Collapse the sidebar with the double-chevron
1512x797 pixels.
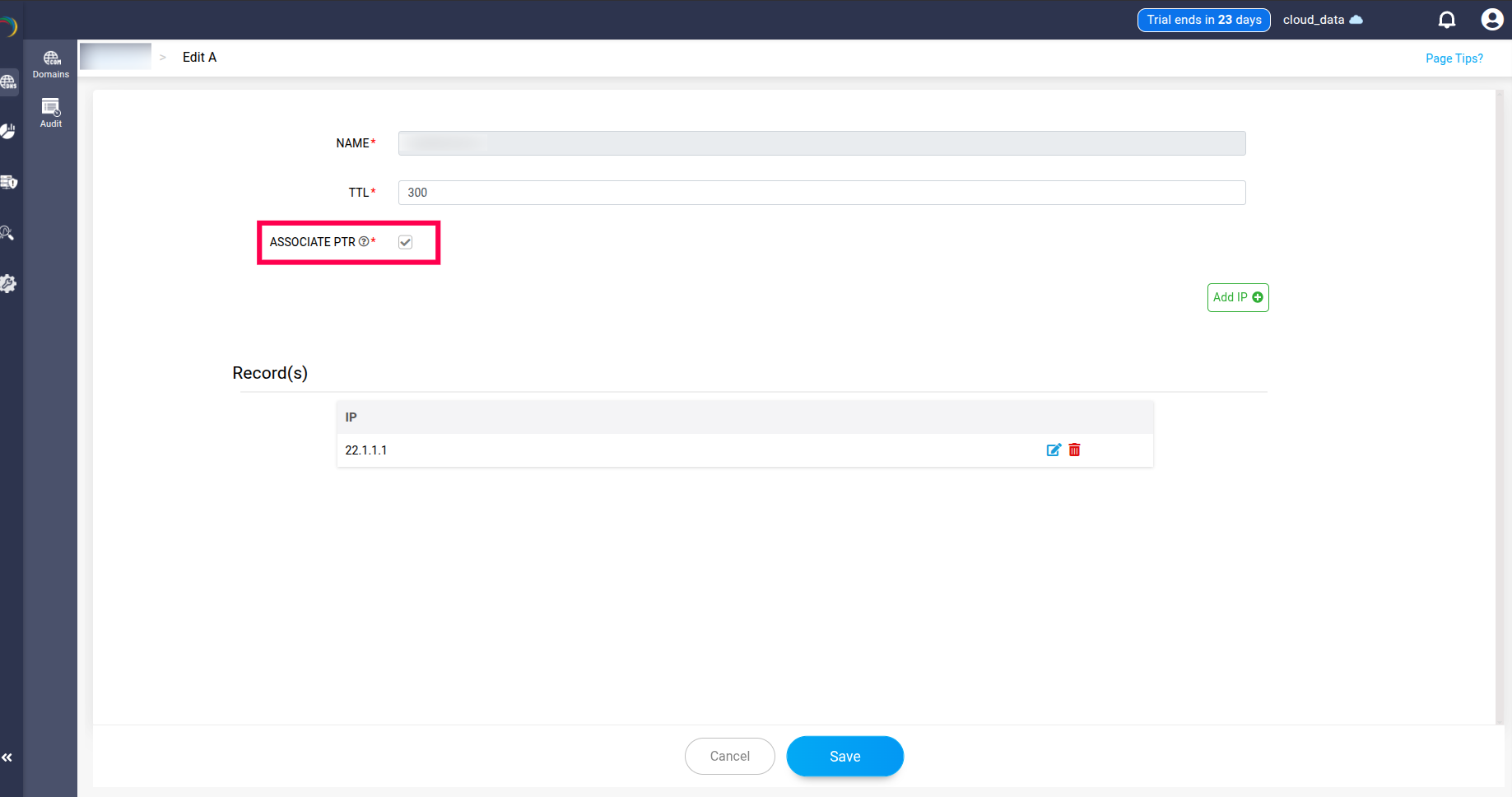(x=7, y=757)
